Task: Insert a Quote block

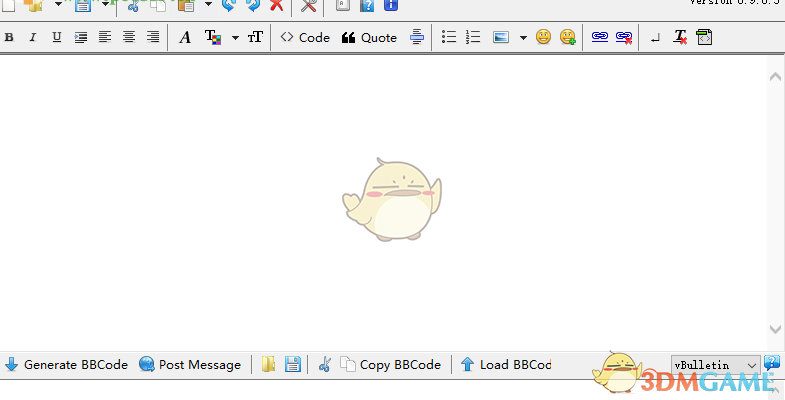Action: (x=369, y=38)
